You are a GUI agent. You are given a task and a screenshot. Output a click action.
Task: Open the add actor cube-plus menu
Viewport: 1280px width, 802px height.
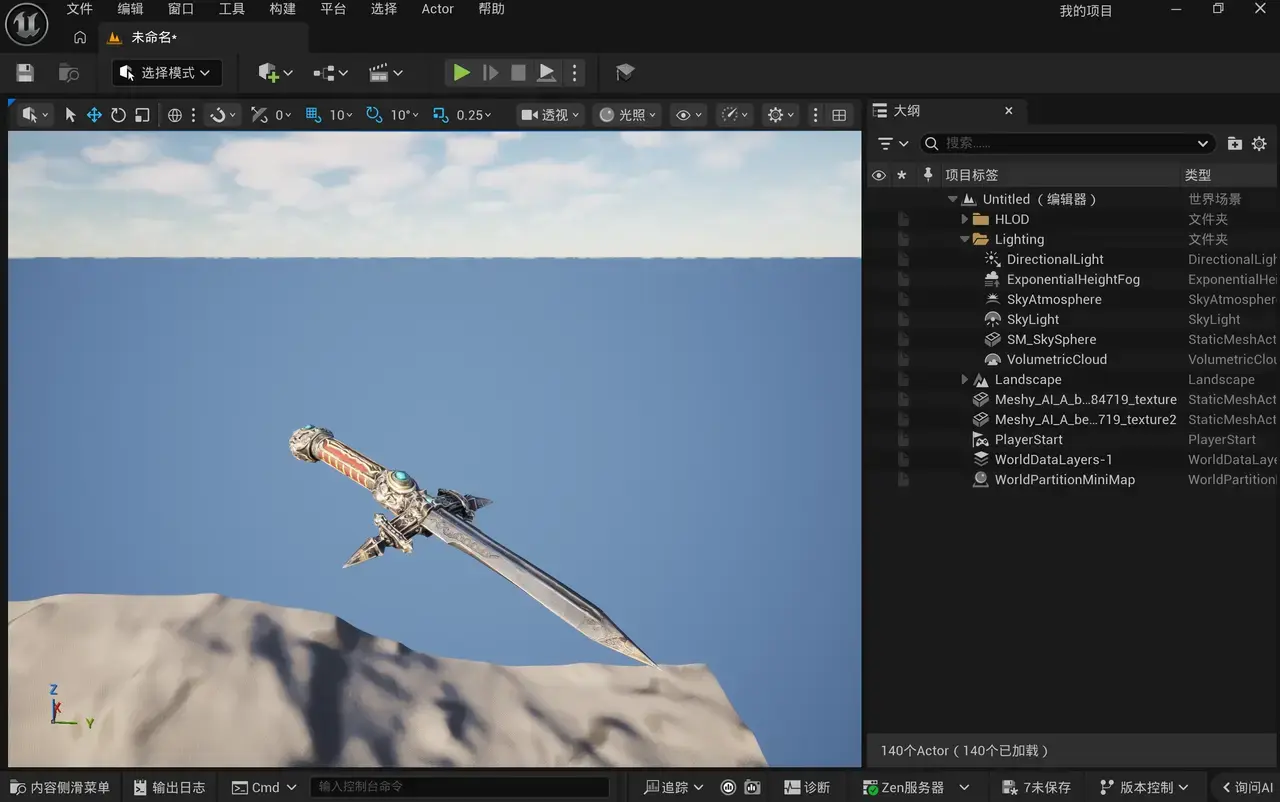coord(275,72)
